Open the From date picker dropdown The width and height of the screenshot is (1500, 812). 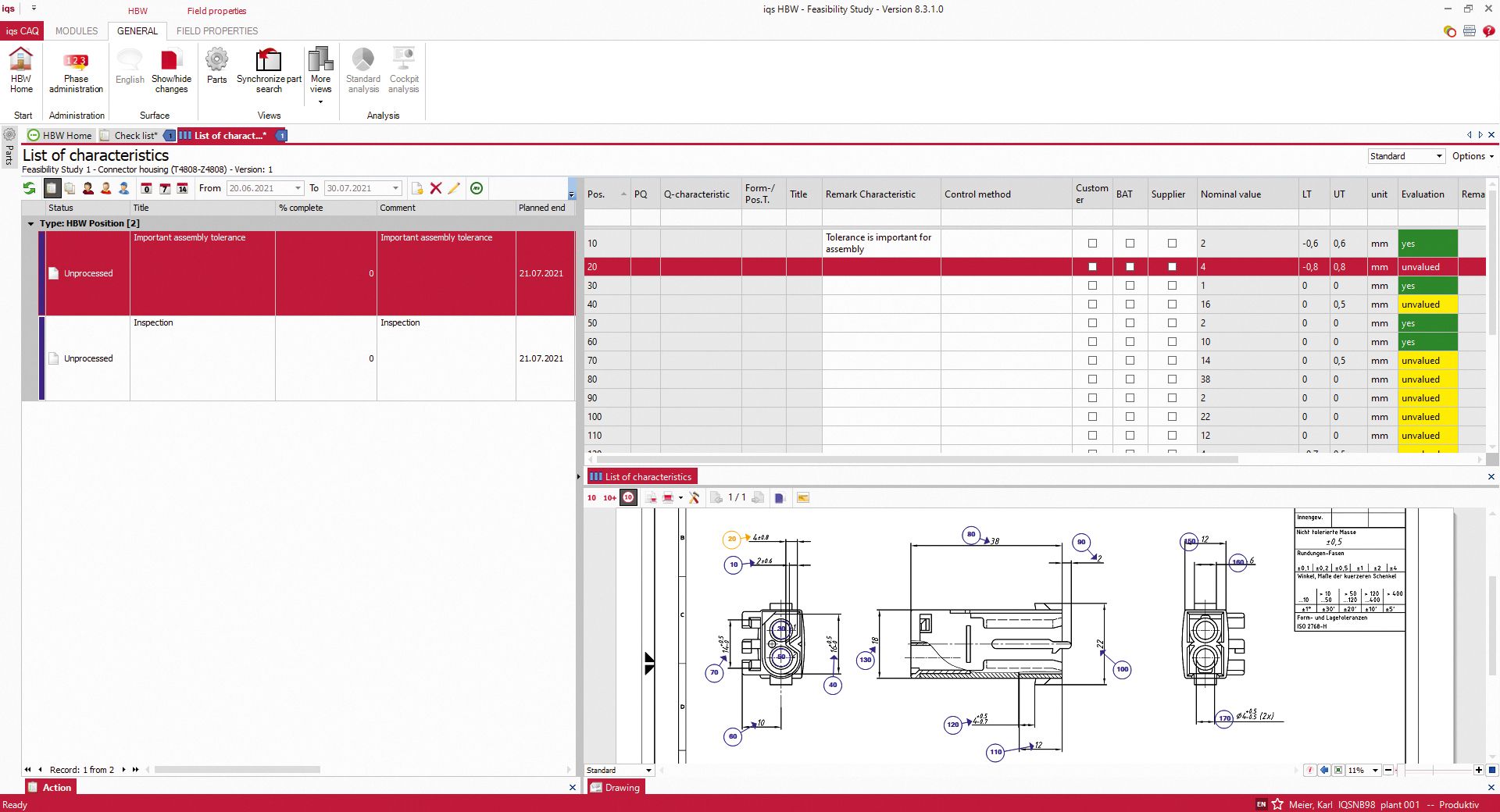pyautogui.click(x=298, y=188)
